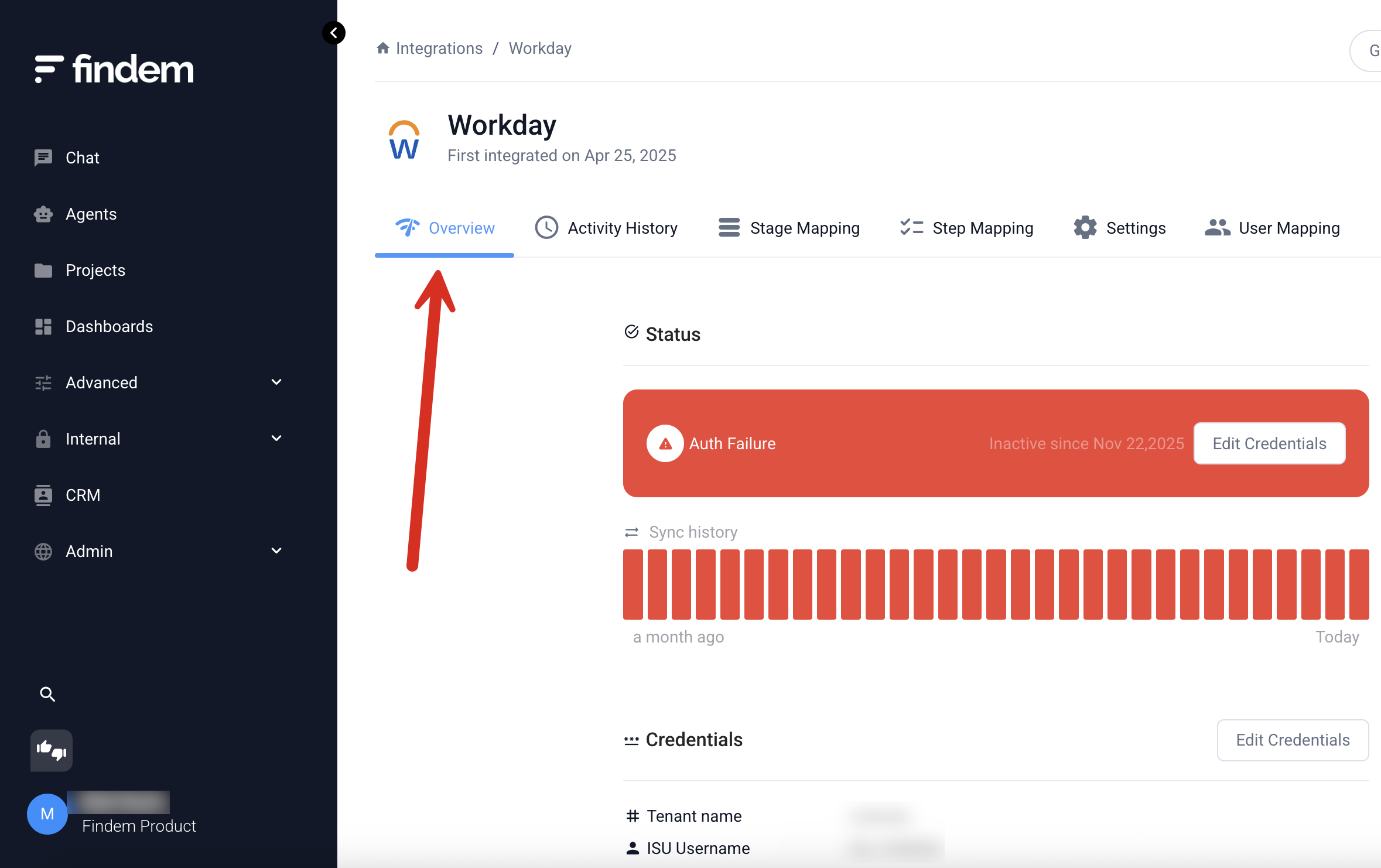
Task: Switch to the Settings tab
Action: point(1119,228)
